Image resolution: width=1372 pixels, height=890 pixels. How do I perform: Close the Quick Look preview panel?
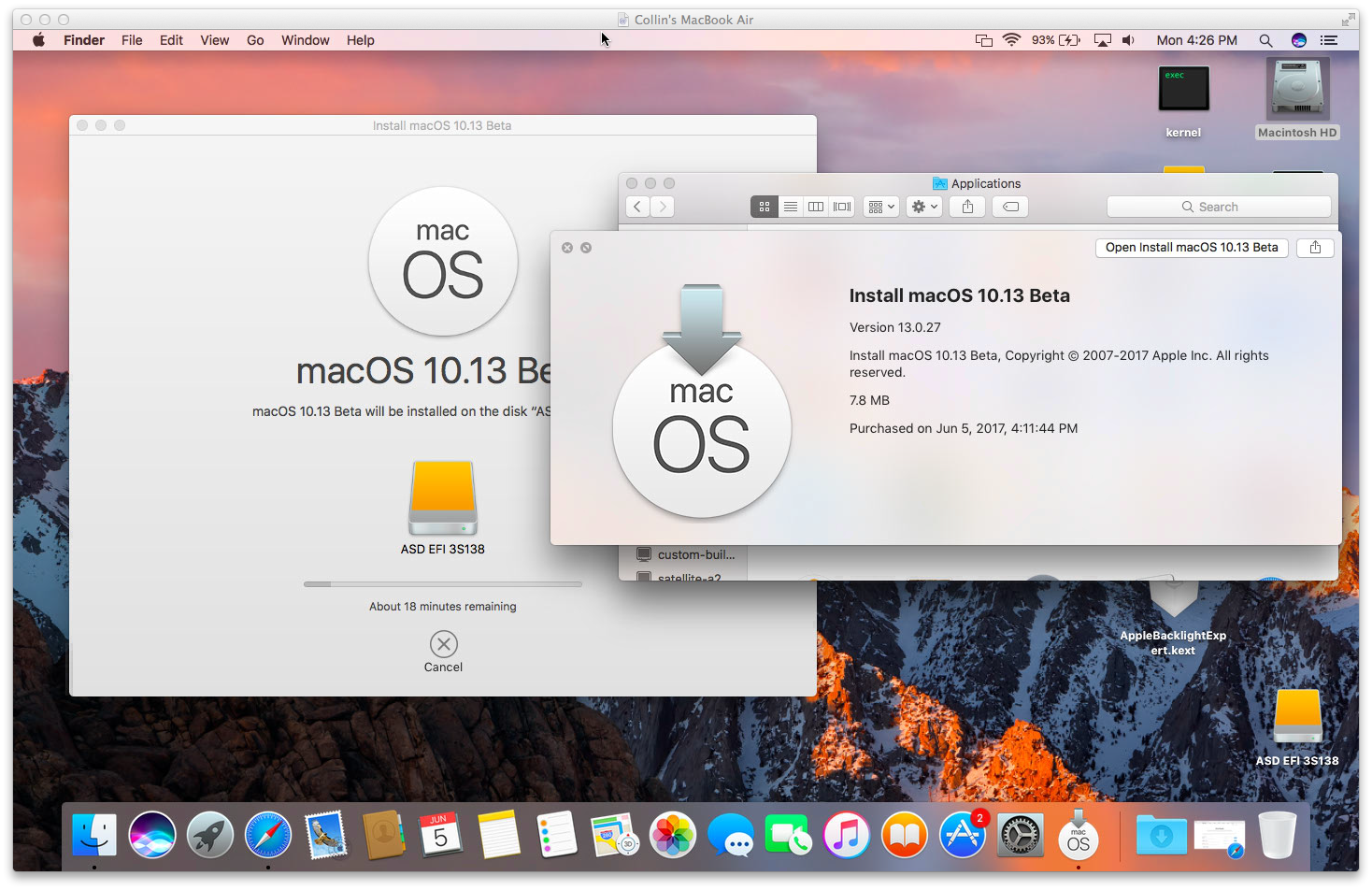tap(566, 248)
